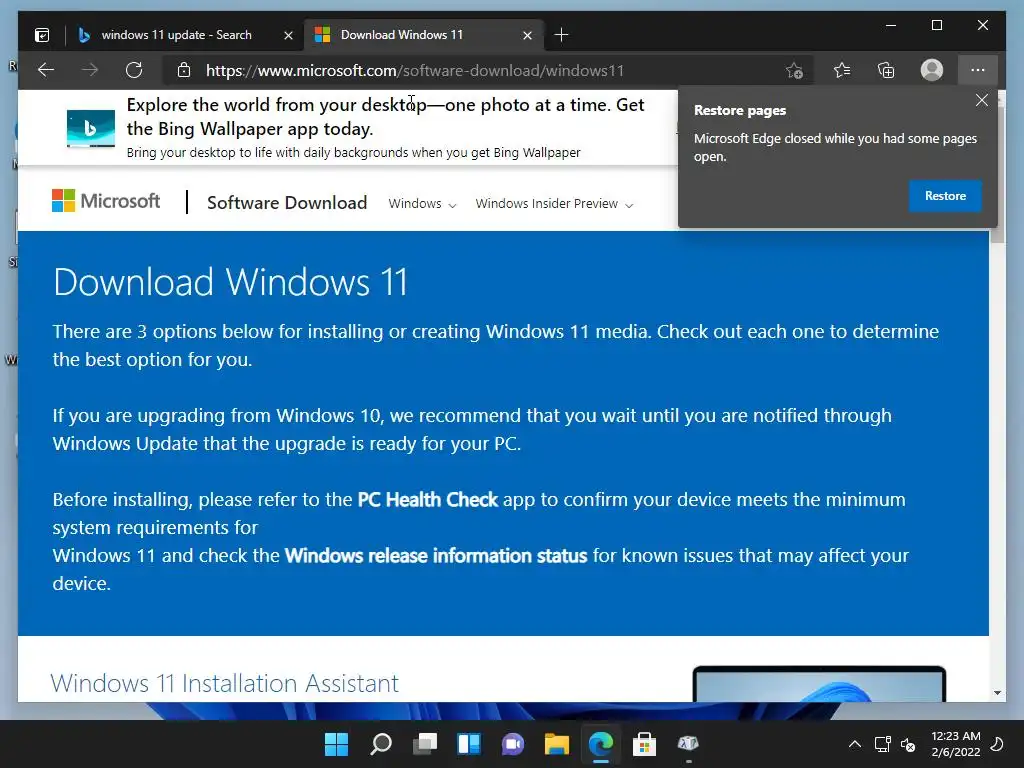Open the tab actions menu icon
Image resolution: width=1024 pixels, height=768 pixels.
[x=42, y=35]
